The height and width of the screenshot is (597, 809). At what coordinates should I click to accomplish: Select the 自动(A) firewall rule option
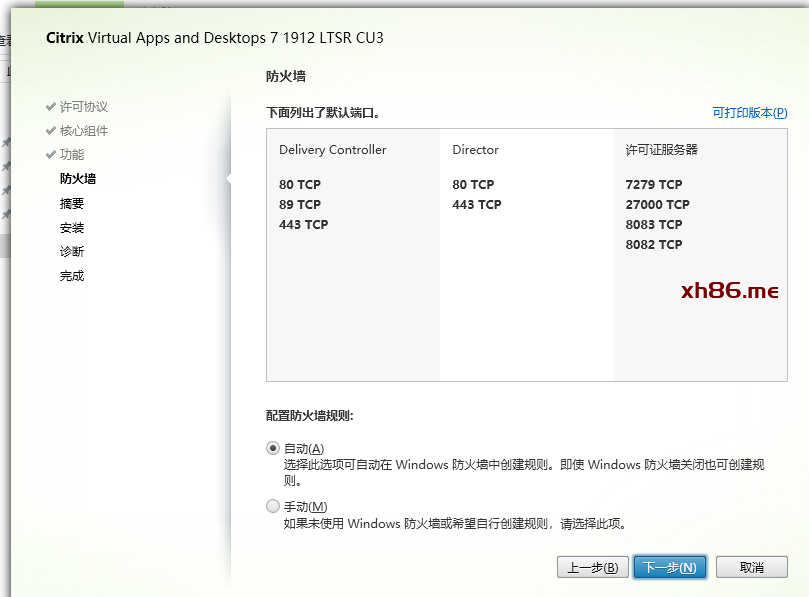tap(273, 448)
